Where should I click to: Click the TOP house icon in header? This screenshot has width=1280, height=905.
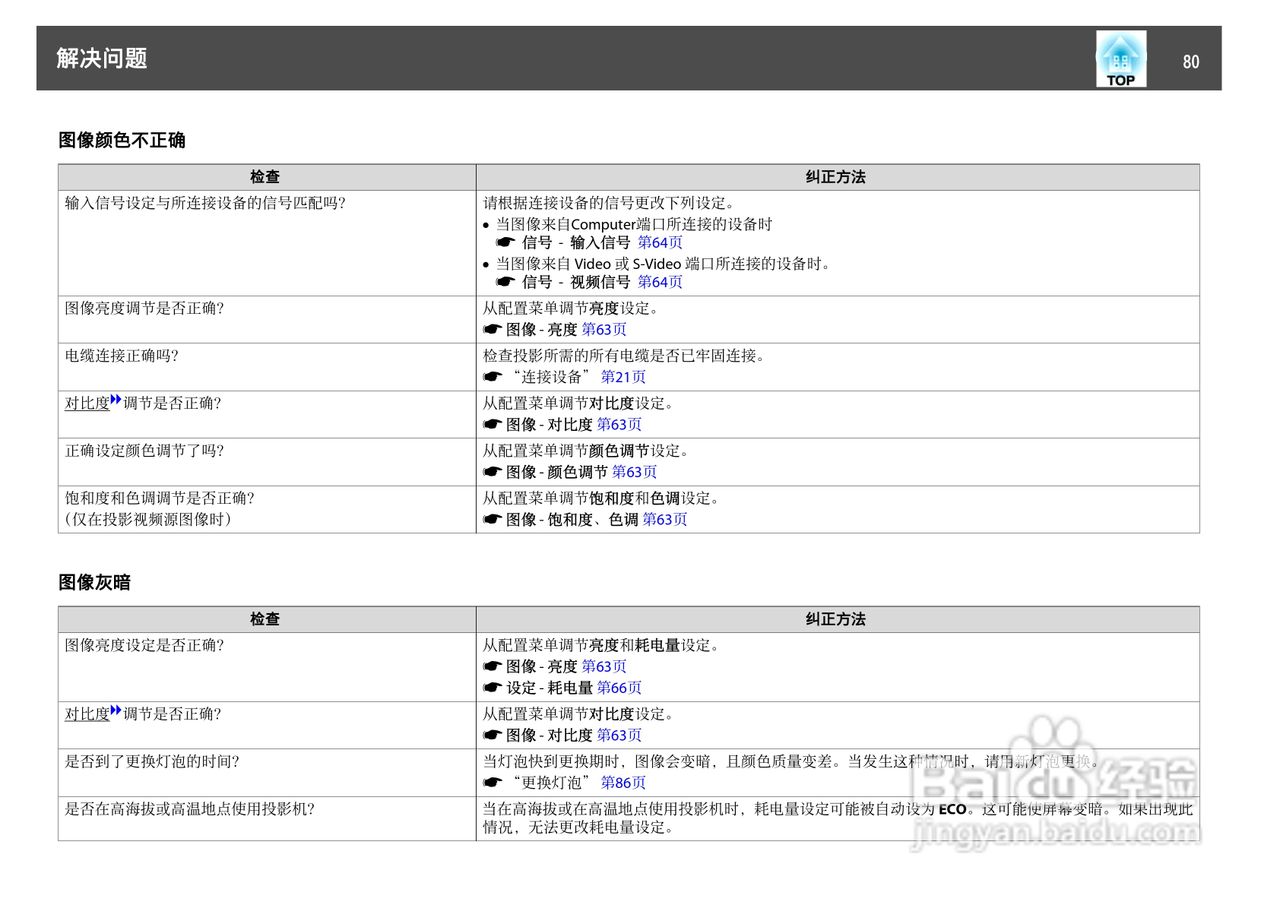(x=1121, y=59)
